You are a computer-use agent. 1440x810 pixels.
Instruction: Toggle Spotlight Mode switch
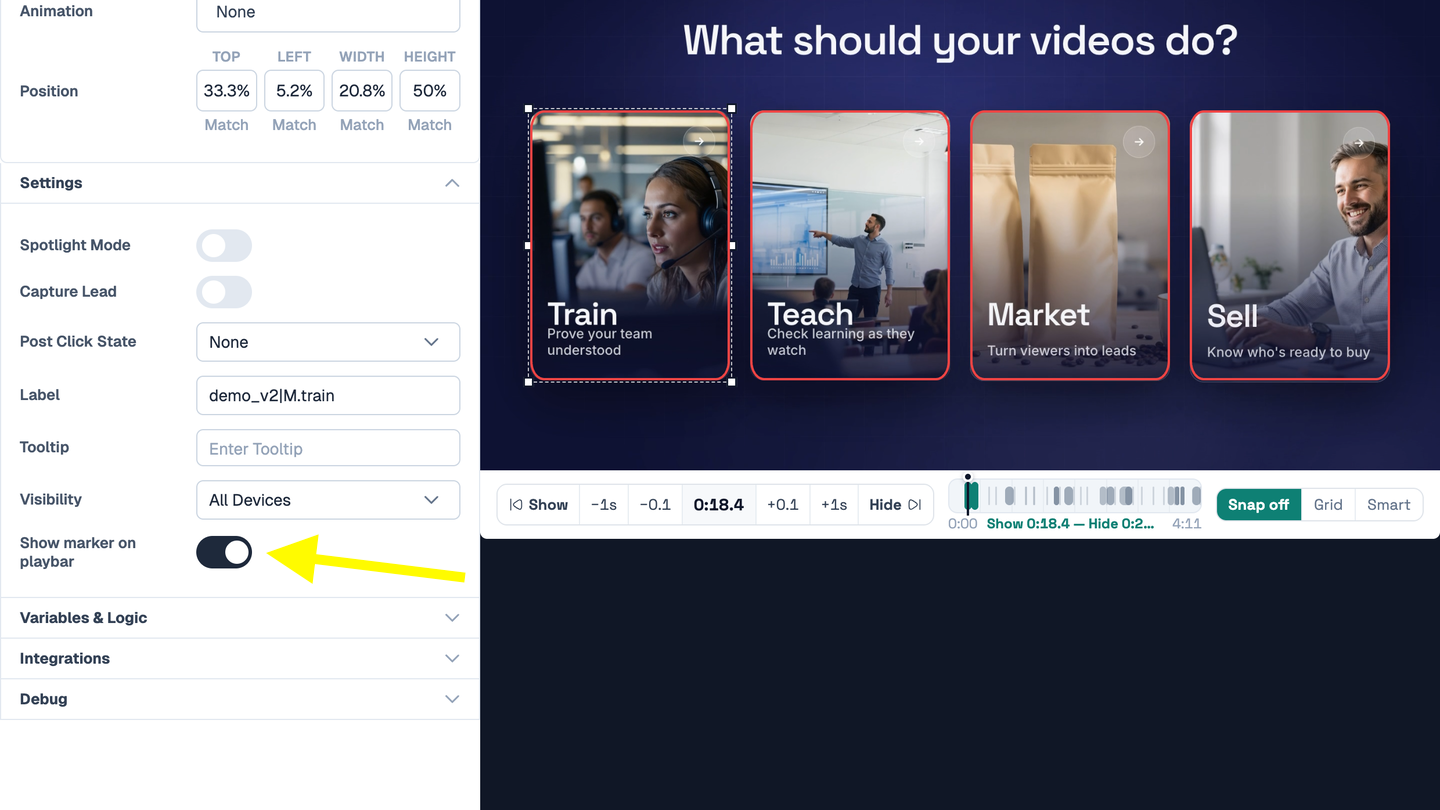click(224, 245)
